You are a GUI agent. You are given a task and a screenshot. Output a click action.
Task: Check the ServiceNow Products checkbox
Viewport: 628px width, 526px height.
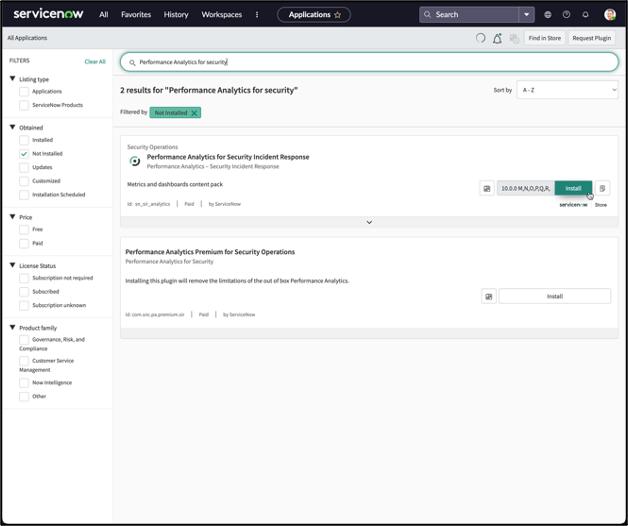click(24, 105)
